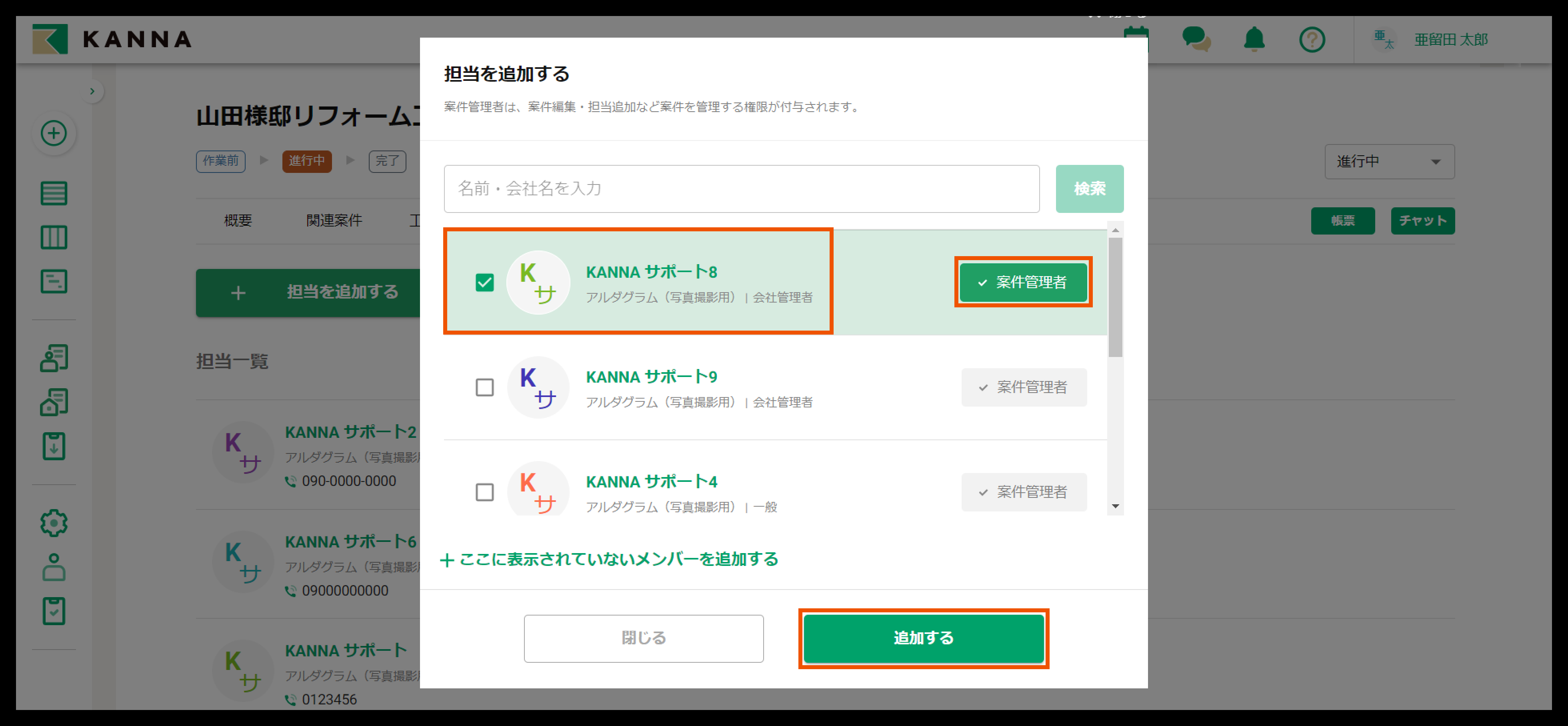The width and height of the screenshot is (1568, 726).
Task: Click the KANNA logo icon
Action: pos(50,39)
